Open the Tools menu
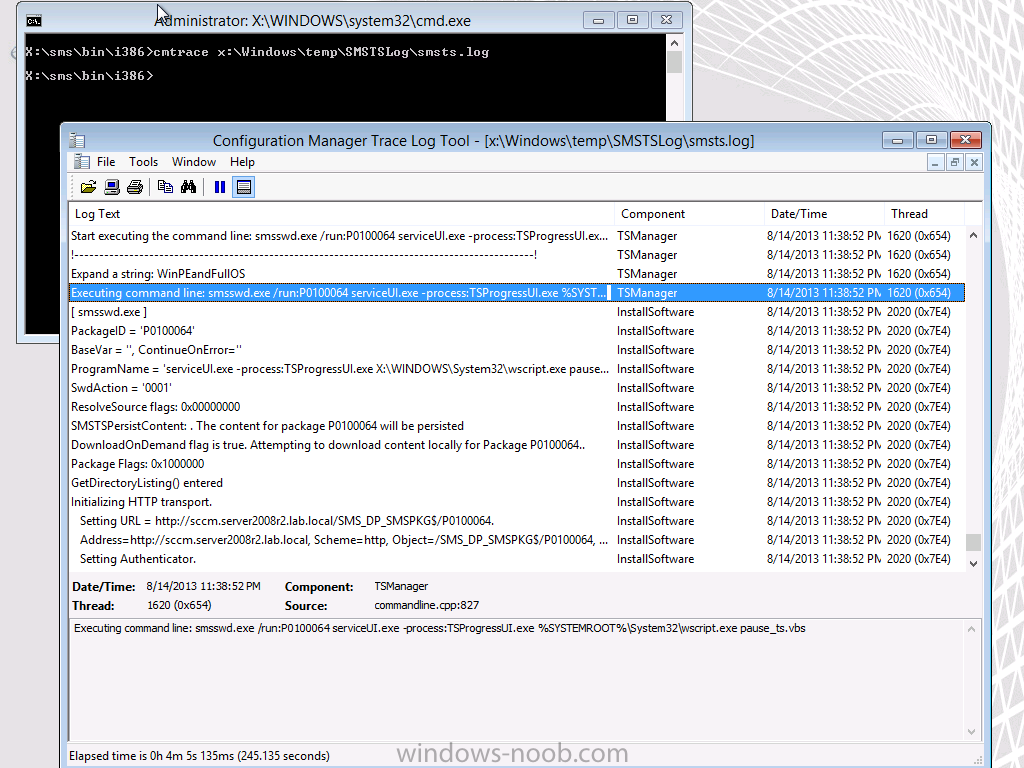This screenshot has width=1024, height=768. [x=143, y=162]
